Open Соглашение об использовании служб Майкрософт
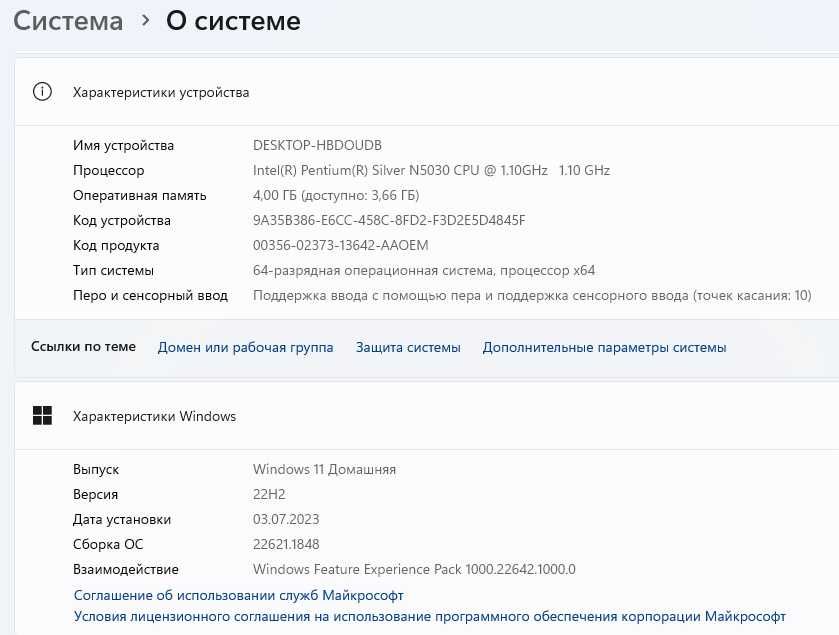 (x=239, y=595)
